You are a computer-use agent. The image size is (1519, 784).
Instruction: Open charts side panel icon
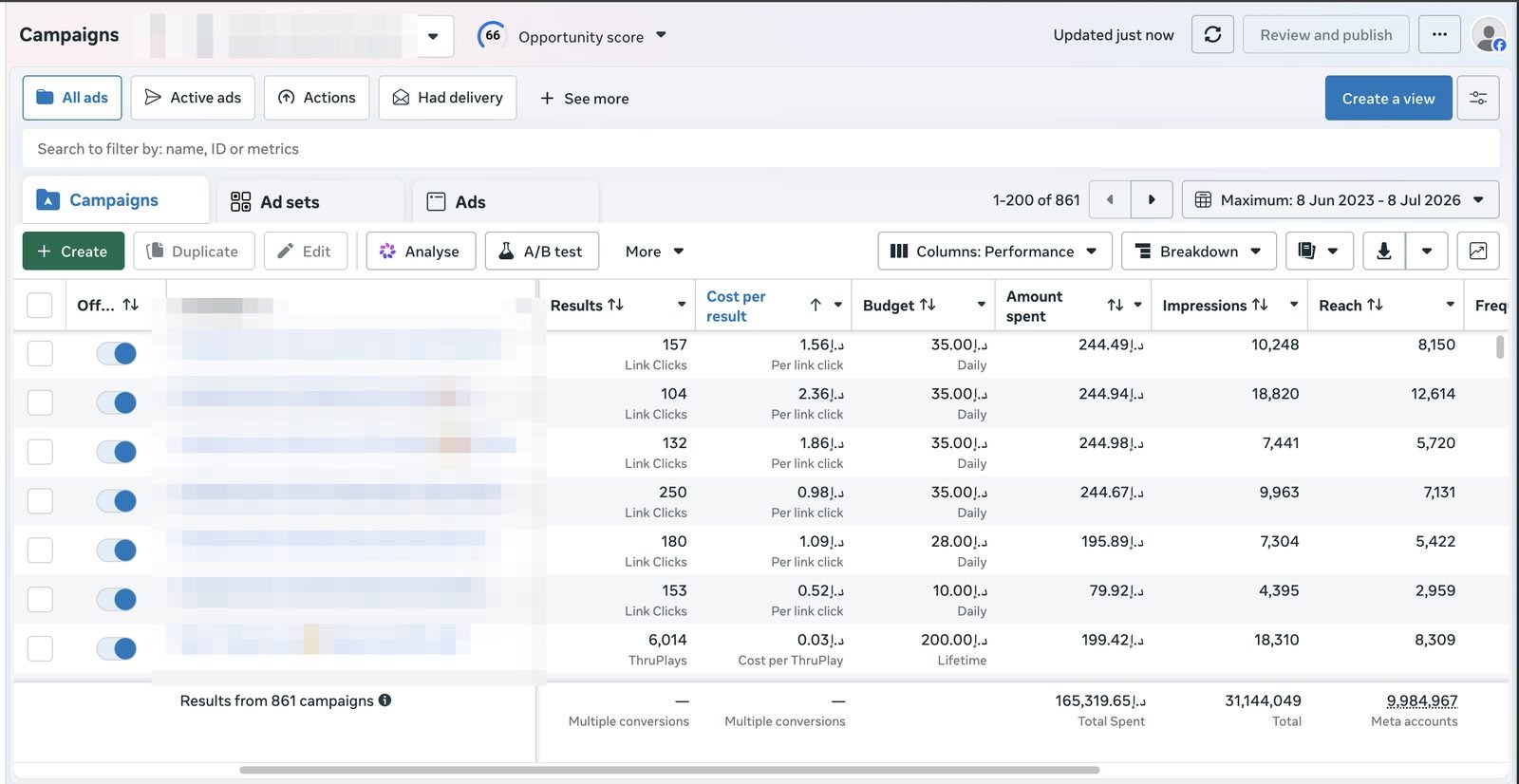(1478, 251)
